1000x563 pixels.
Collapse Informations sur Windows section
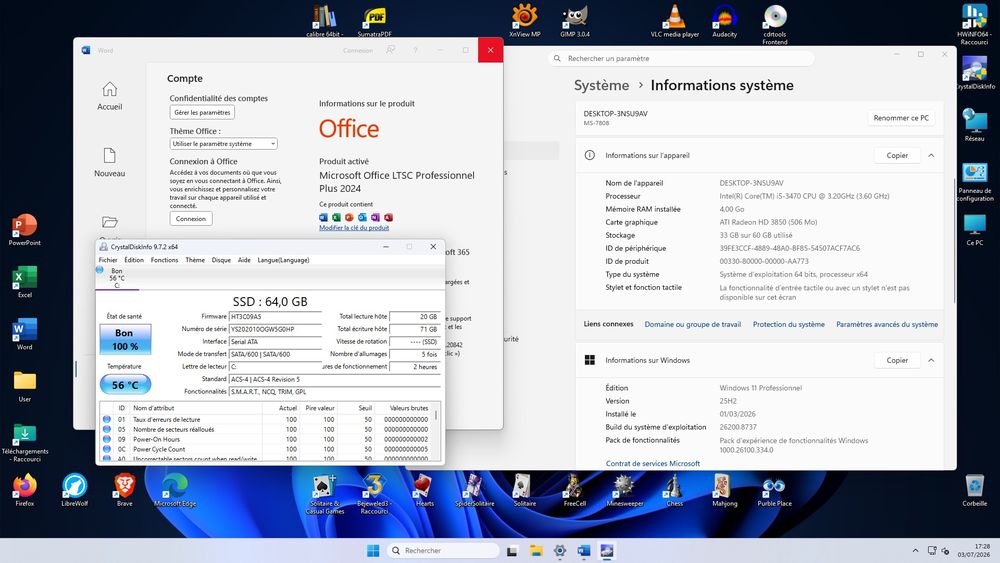click(931, 360)
